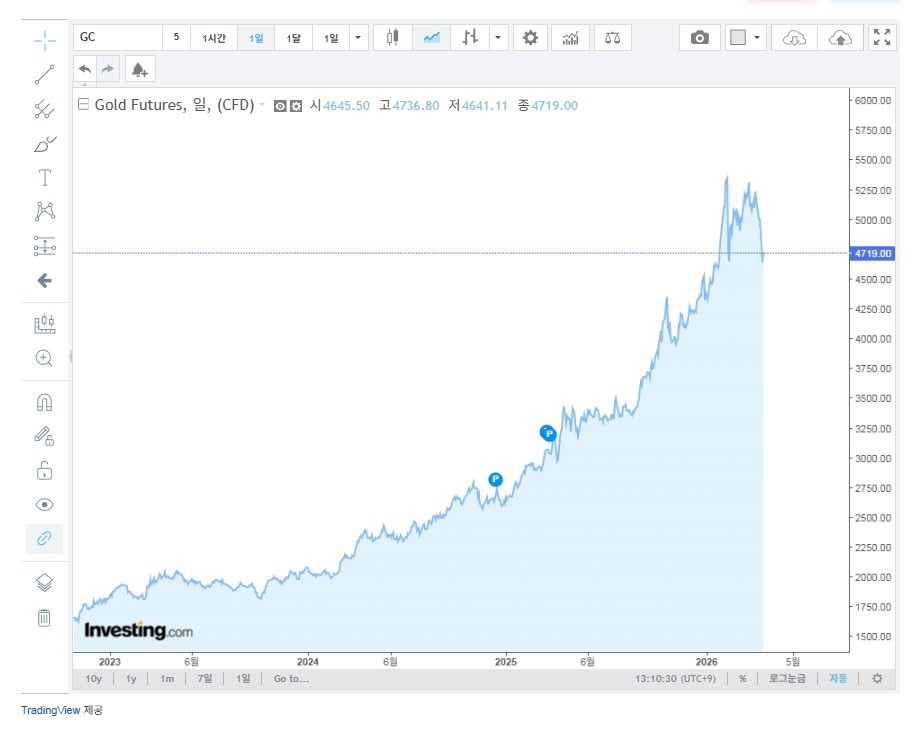Select the XABCD pattern tool

tap(44, 211)
